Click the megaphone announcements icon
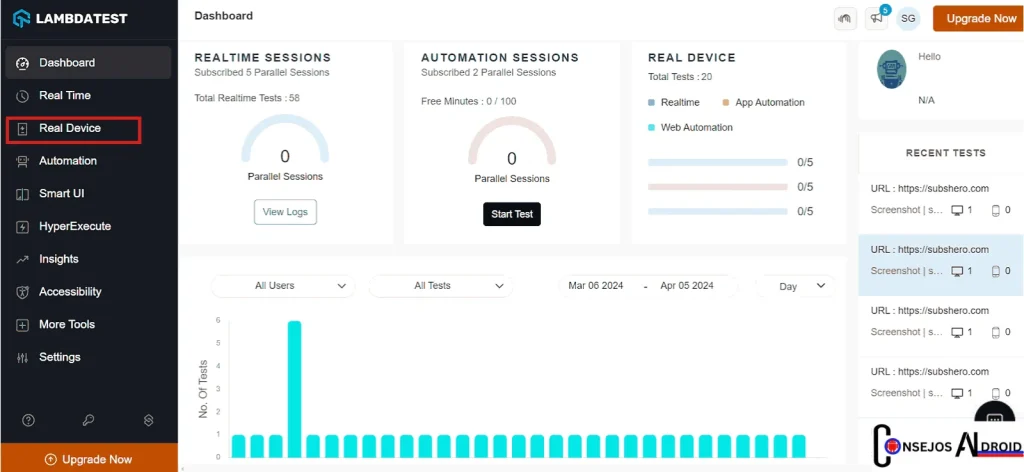 point(878,18)
